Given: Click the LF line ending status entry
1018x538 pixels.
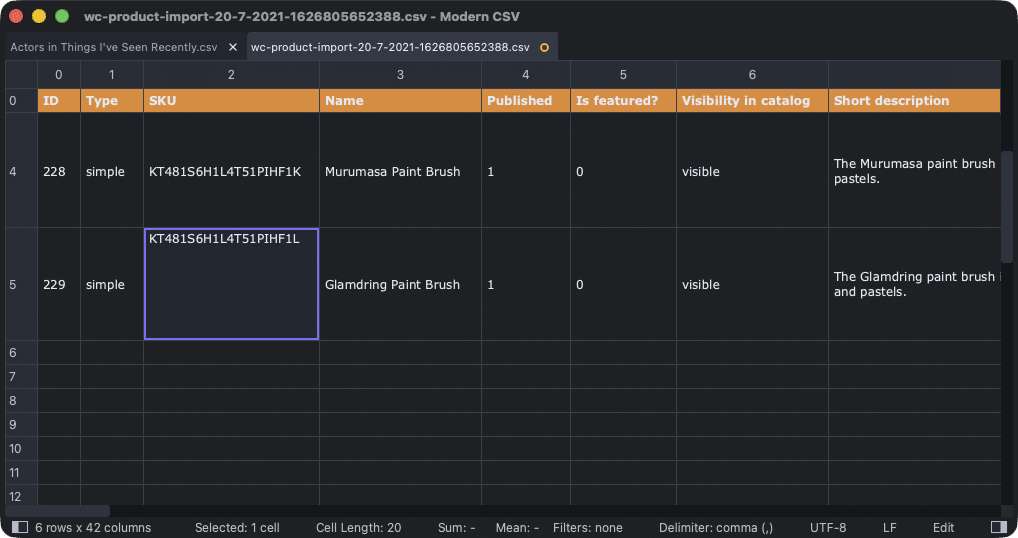Looking at the screenshot, I should pos(889,528).
